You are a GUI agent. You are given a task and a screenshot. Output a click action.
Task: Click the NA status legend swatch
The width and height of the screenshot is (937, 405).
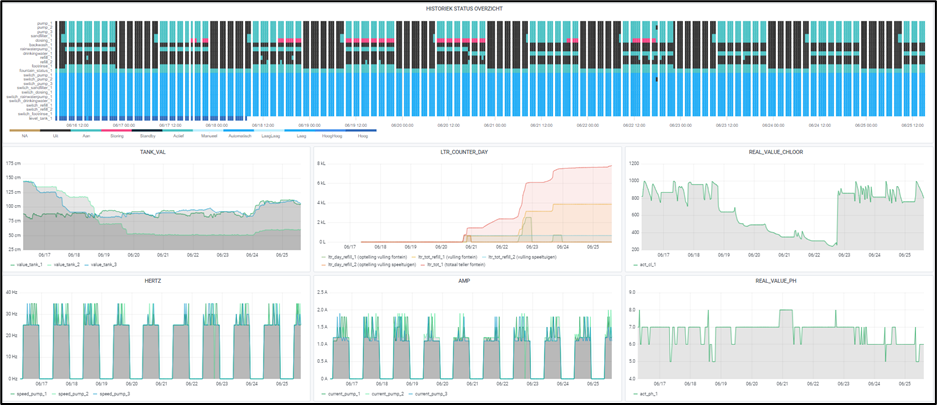click(x=25, y=130)
